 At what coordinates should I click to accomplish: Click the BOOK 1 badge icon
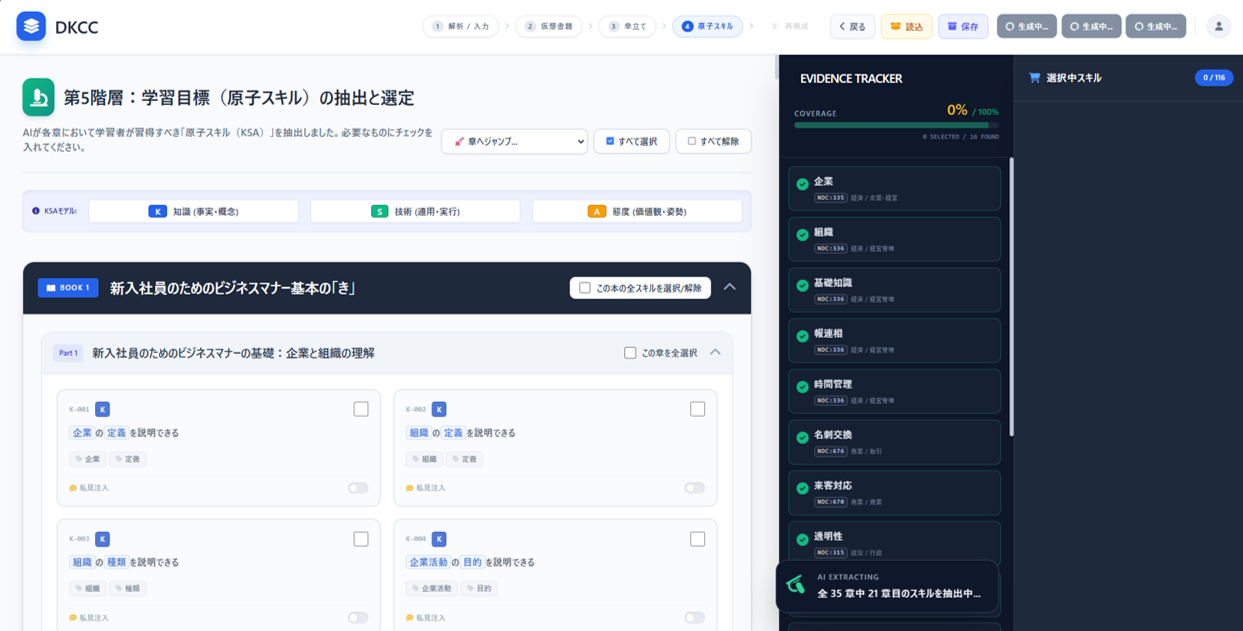pos(51,288)
